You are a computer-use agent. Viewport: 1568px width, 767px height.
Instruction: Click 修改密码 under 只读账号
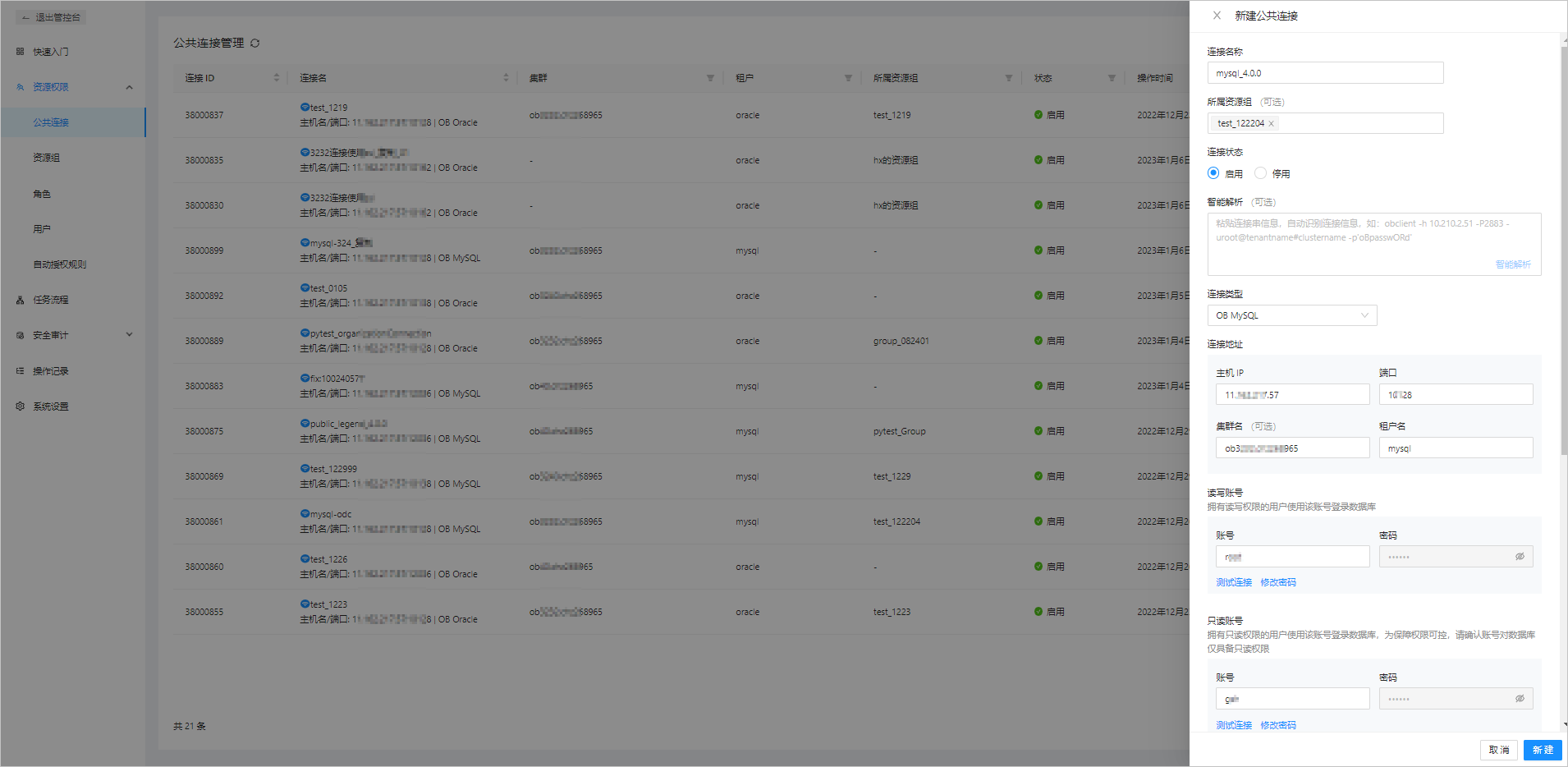[1278, 725]
